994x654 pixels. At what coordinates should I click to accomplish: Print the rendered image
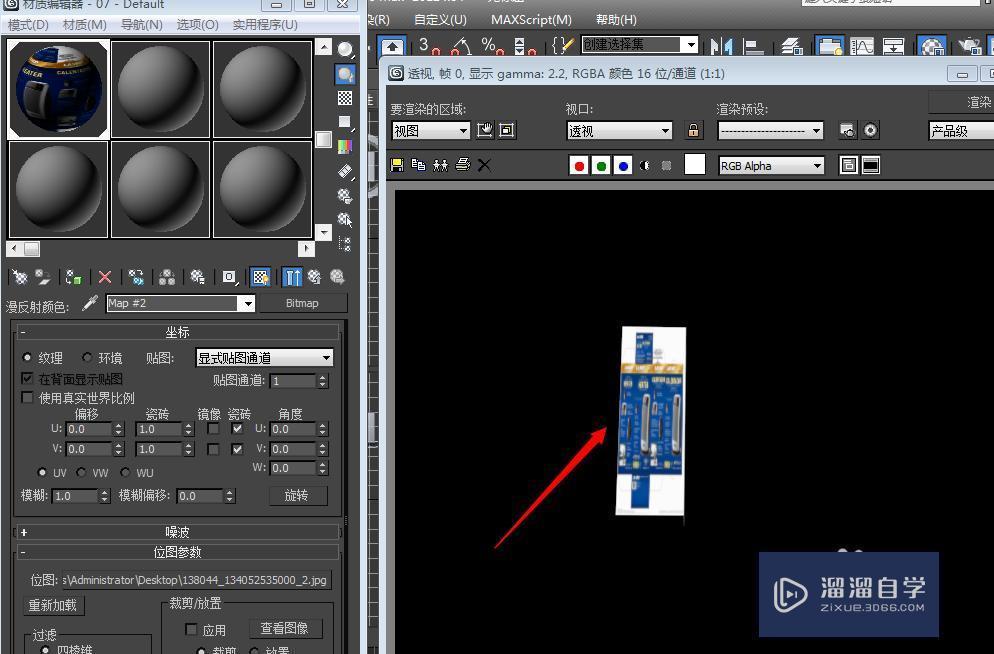(x=462, y=164)
